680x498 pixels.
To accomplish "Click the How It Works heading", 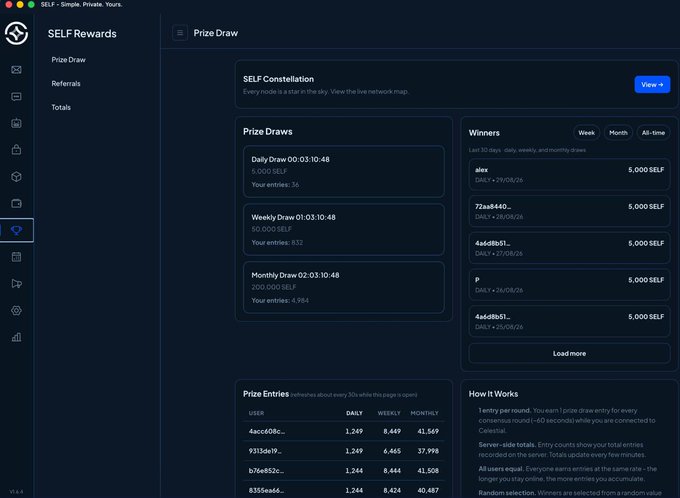I will [x=494, y=394].
